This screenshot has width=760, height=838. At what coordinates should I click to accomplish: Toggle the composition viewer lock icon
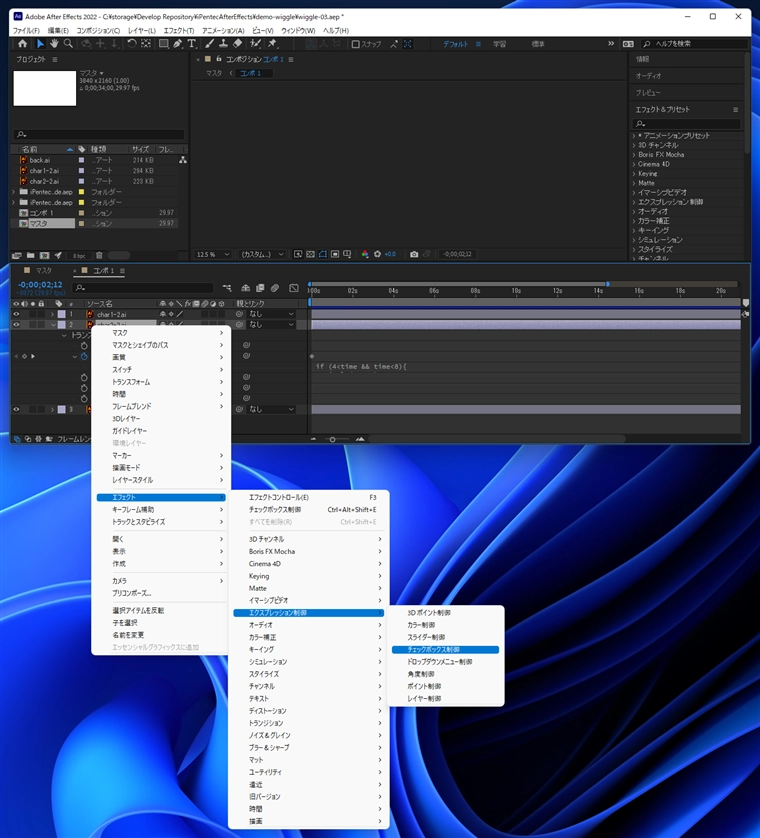click(x=219, y=59)
